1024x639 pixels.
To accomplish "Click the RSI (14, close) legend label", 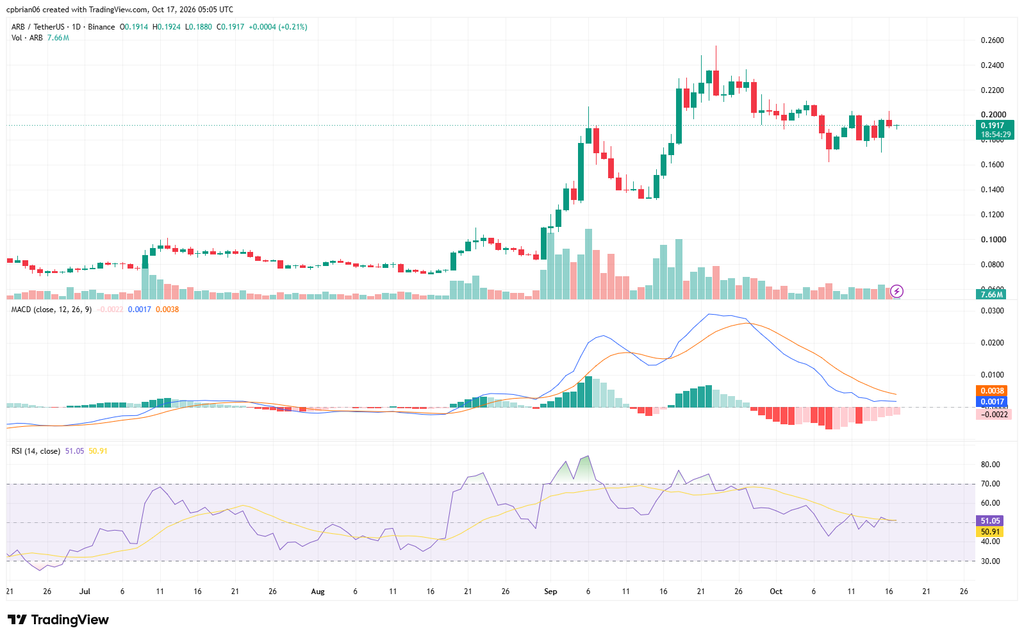I will pyautogui.click(x=35, y=451).
